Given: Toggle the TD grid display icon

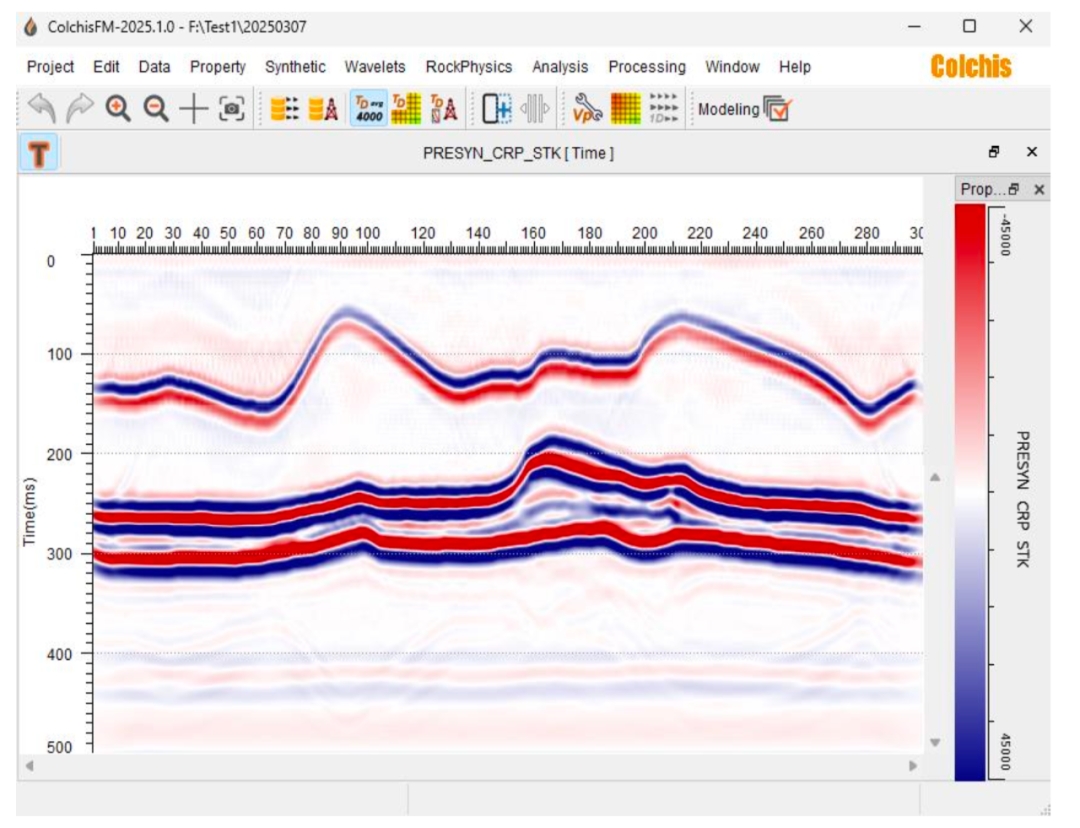Looking at the screenshot, I should click(406, 109).
